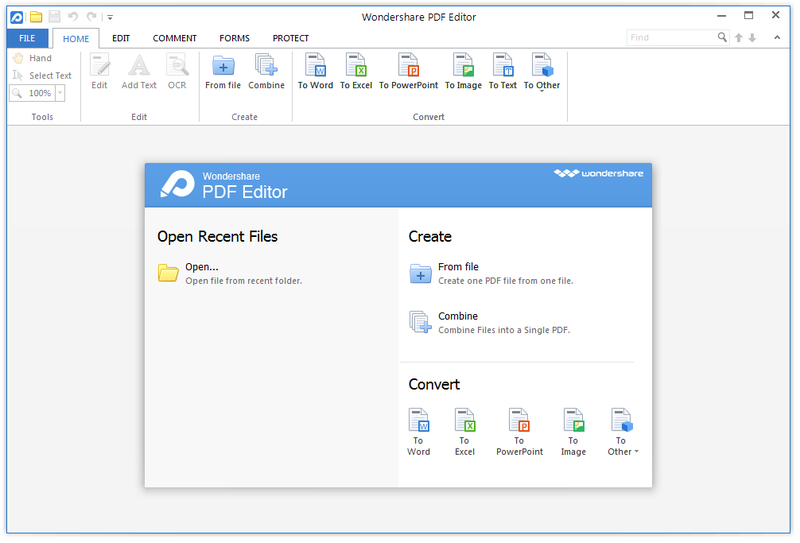This screenshot has height=543, width=800.
Task: Activate the Select Text tool
Action: [42, 76]
